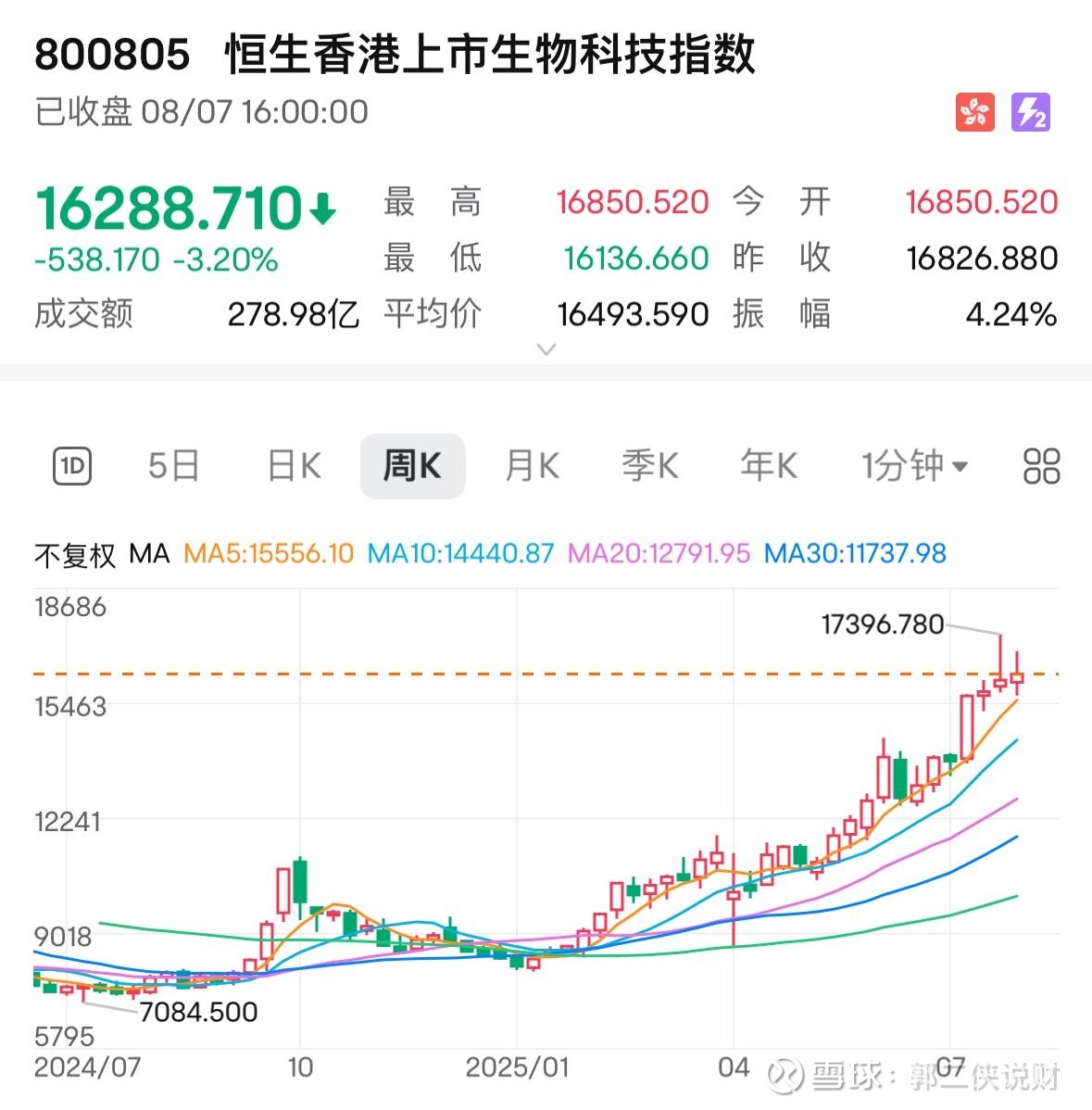Tap the 昨收 value 16826.880

point(983,259)
